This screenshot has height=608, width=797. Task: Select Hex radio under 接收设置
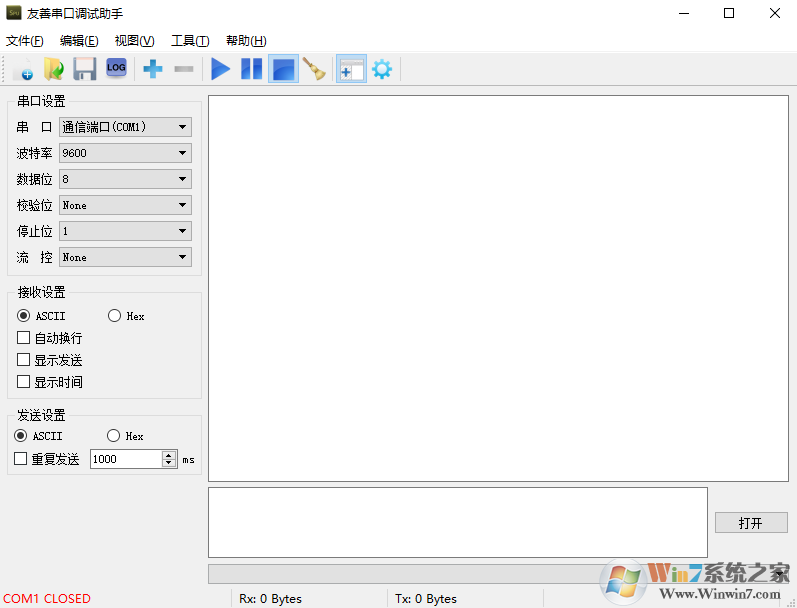[114, 316]
